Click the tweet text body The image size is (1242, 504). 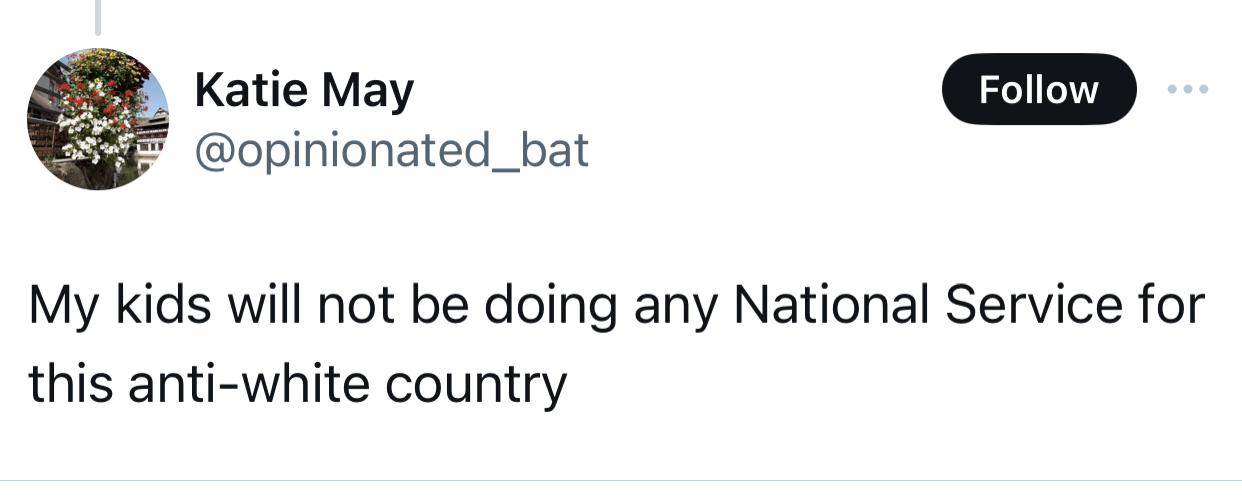pos(600,343)
